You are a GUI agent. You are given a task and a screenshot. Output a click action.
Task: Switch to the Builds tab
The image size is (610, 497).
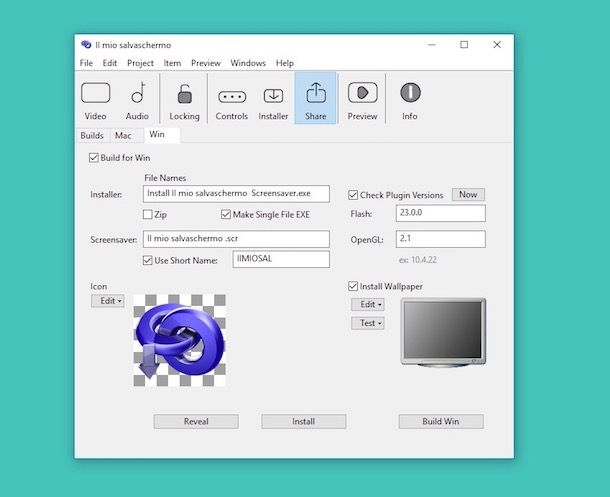tap(92, 135)
